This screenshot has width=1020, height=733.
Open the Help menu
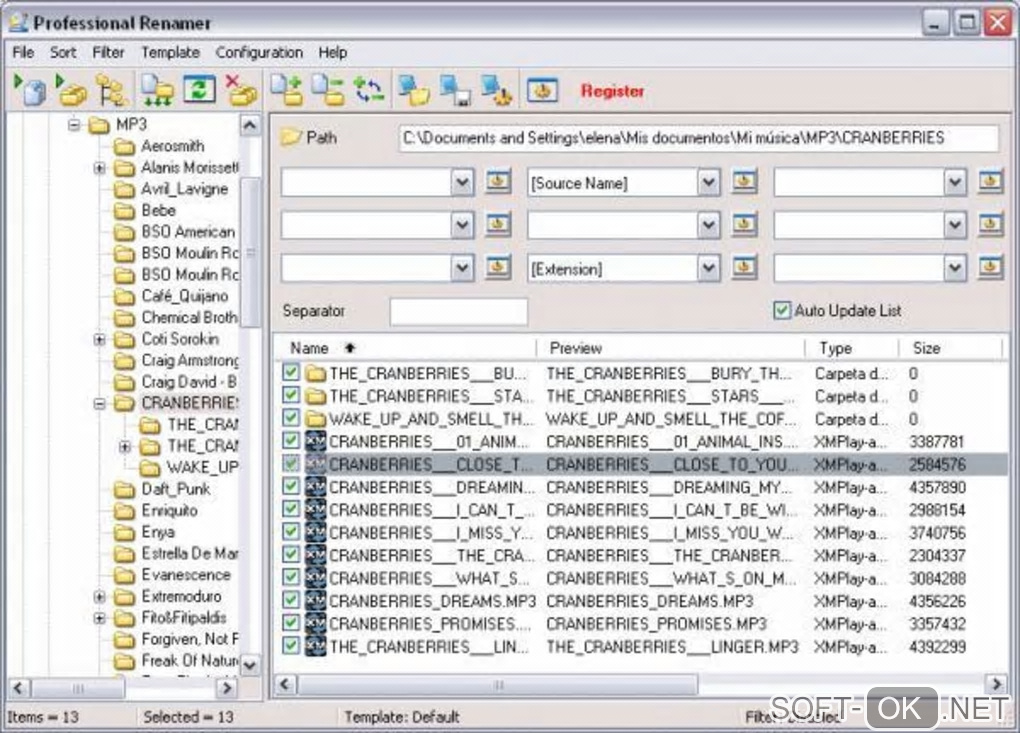[332, 52]
